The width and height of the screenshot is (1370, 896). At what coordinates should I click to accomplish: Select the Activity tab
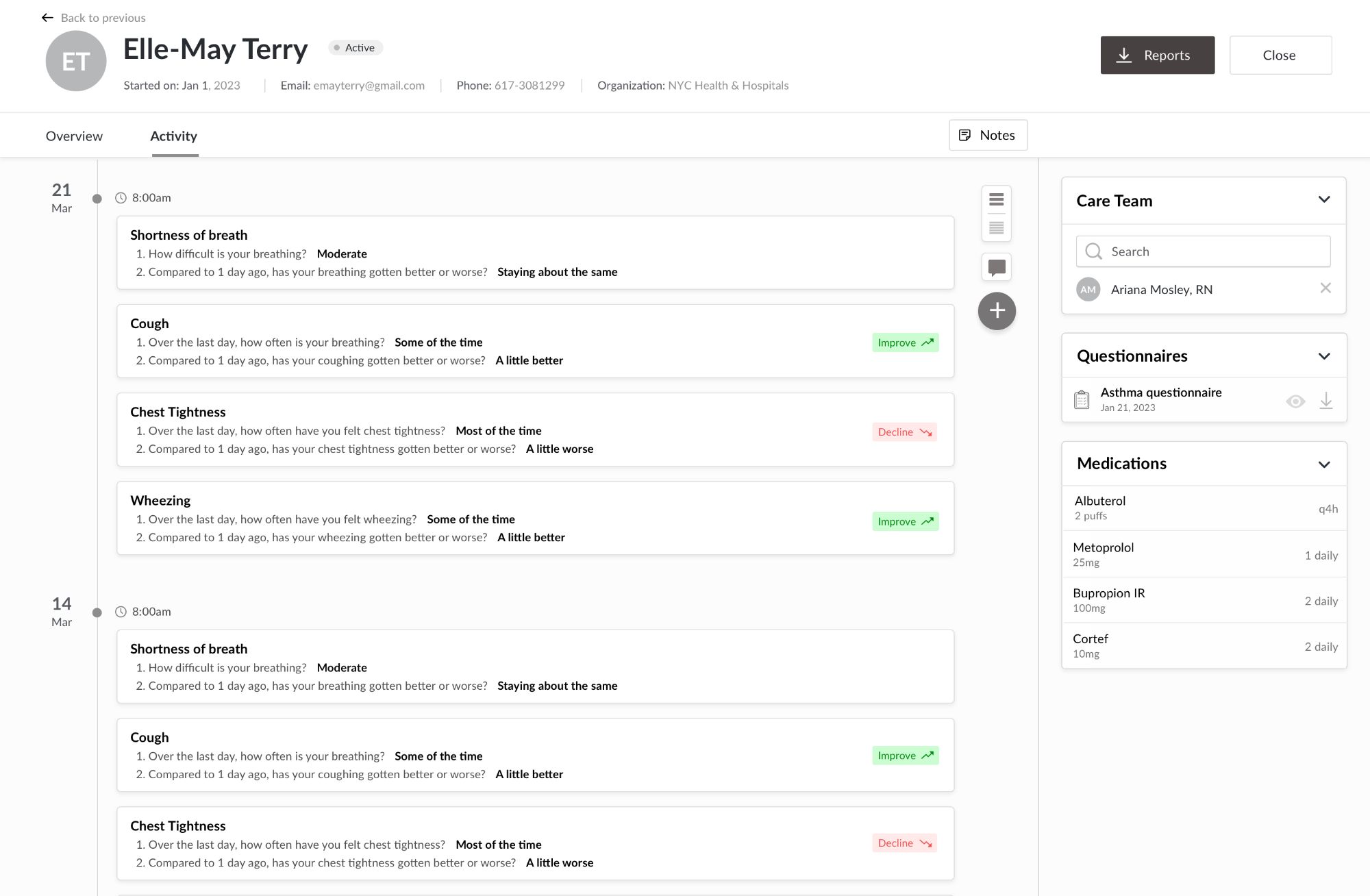point(173,136)
